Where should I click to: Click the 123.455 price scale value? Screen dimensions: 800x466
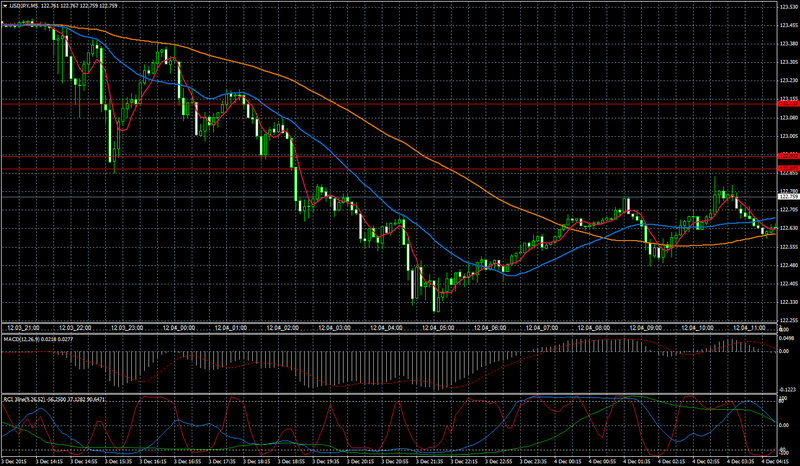click(788, 25)
